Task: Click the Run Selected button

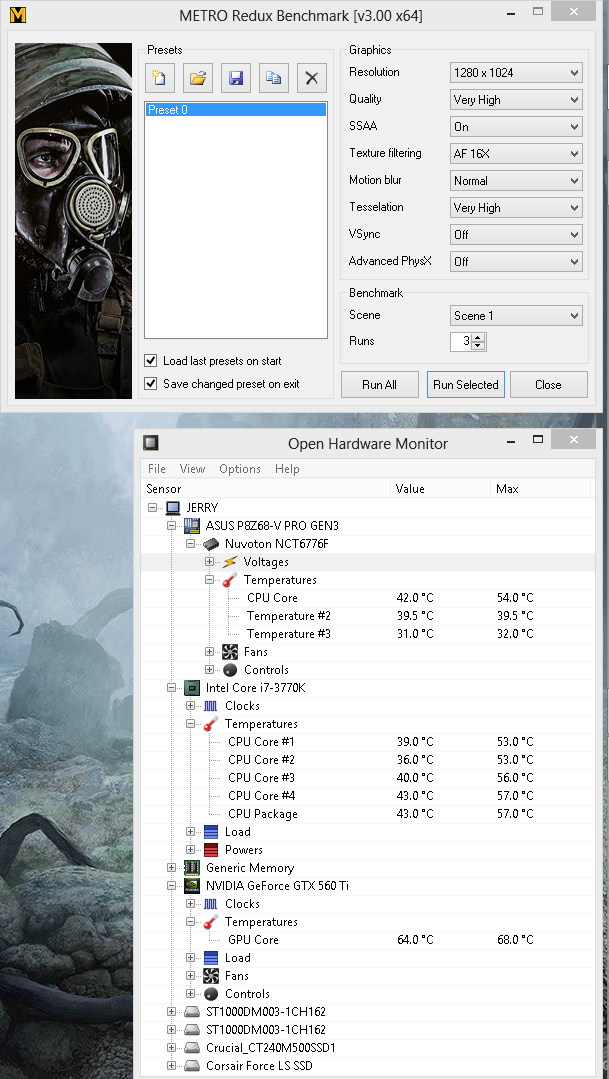Action: click(466, 385)
